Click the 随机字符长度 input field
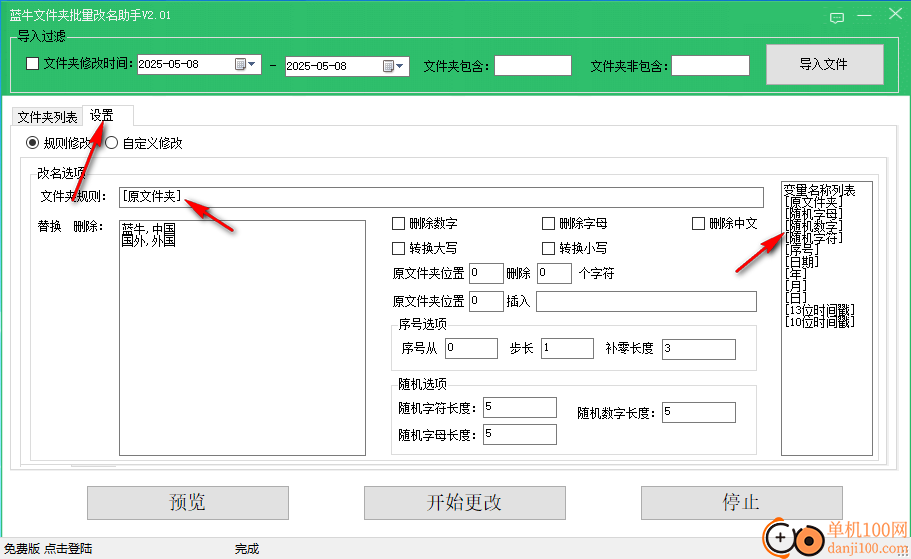 [519, 407]
